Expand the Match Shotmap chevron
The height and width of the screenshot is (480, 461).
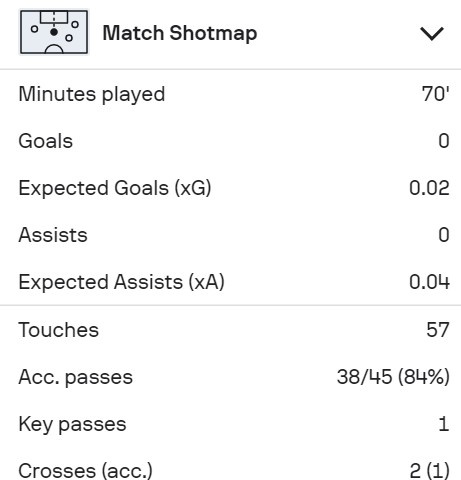(x=432, y=33)
